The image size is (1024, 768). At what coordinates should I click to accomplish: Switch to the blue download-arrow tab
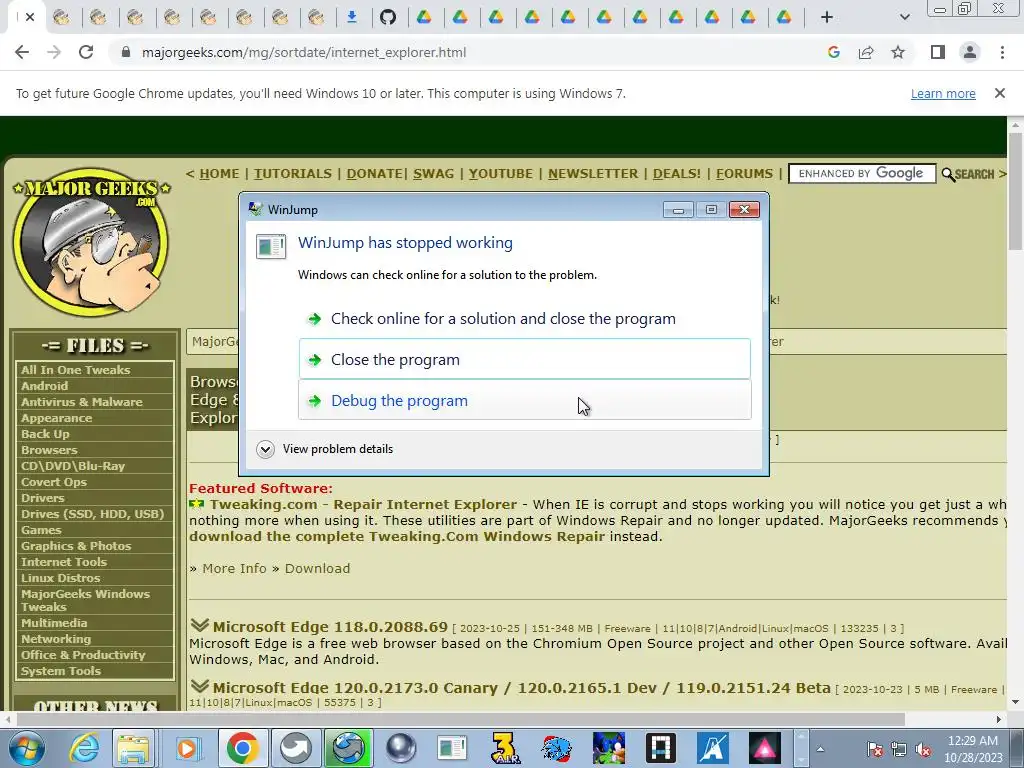(352, 17)
